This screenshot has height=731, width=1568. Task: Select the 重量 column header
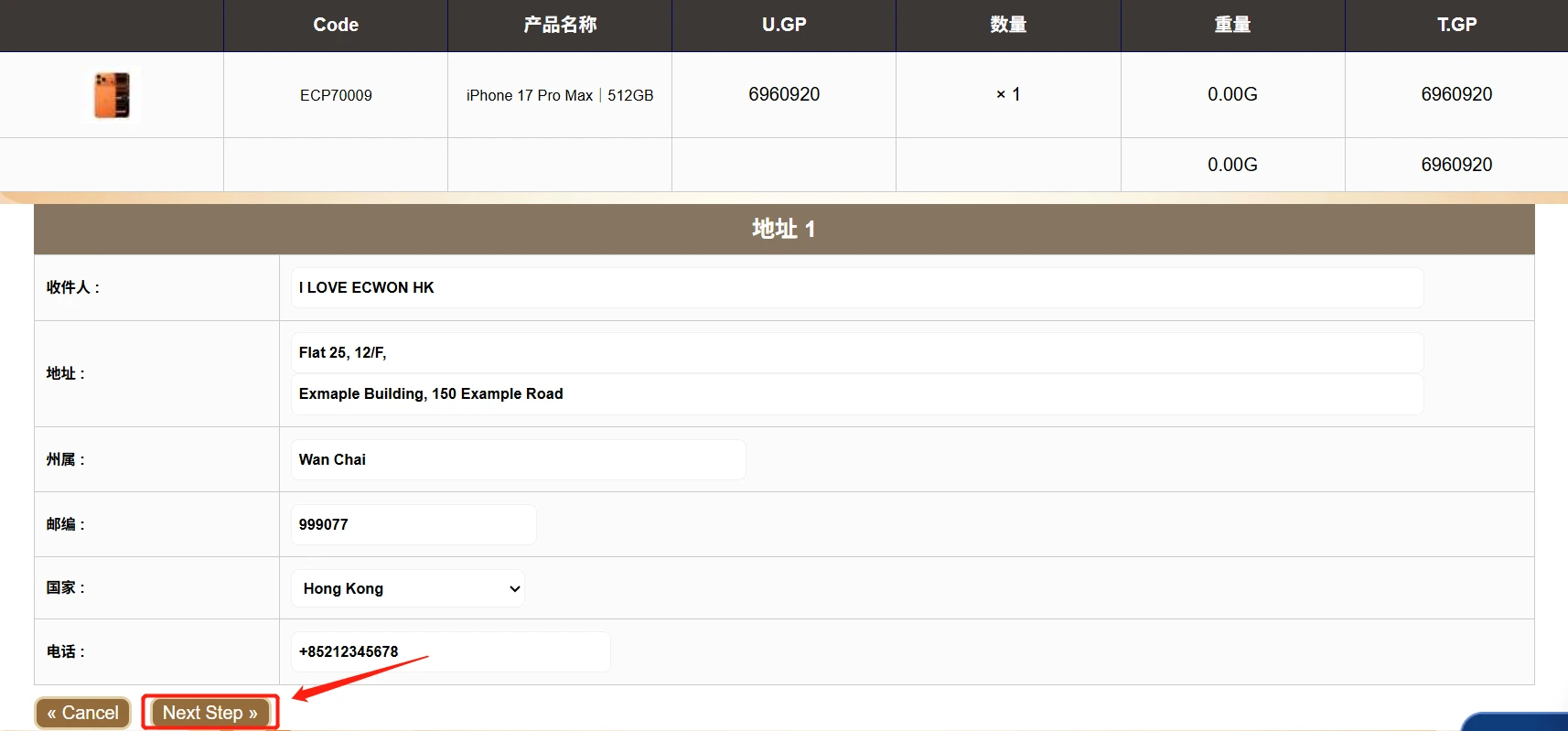[x=1232, y=25]
